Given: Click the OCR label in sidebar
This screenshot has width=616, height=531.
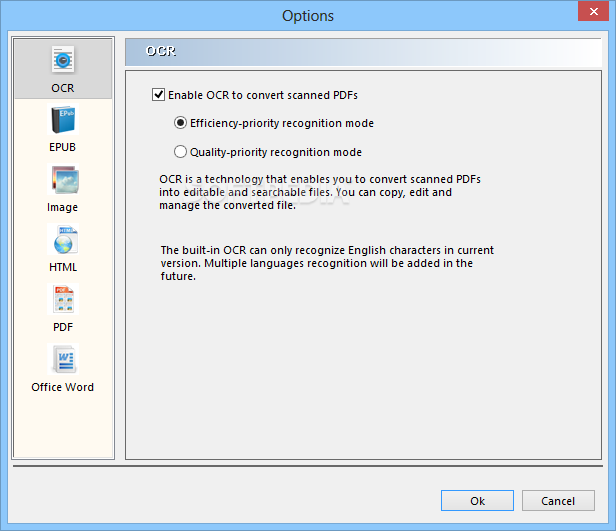Looking at the screenshot, I should coord(63,88).
